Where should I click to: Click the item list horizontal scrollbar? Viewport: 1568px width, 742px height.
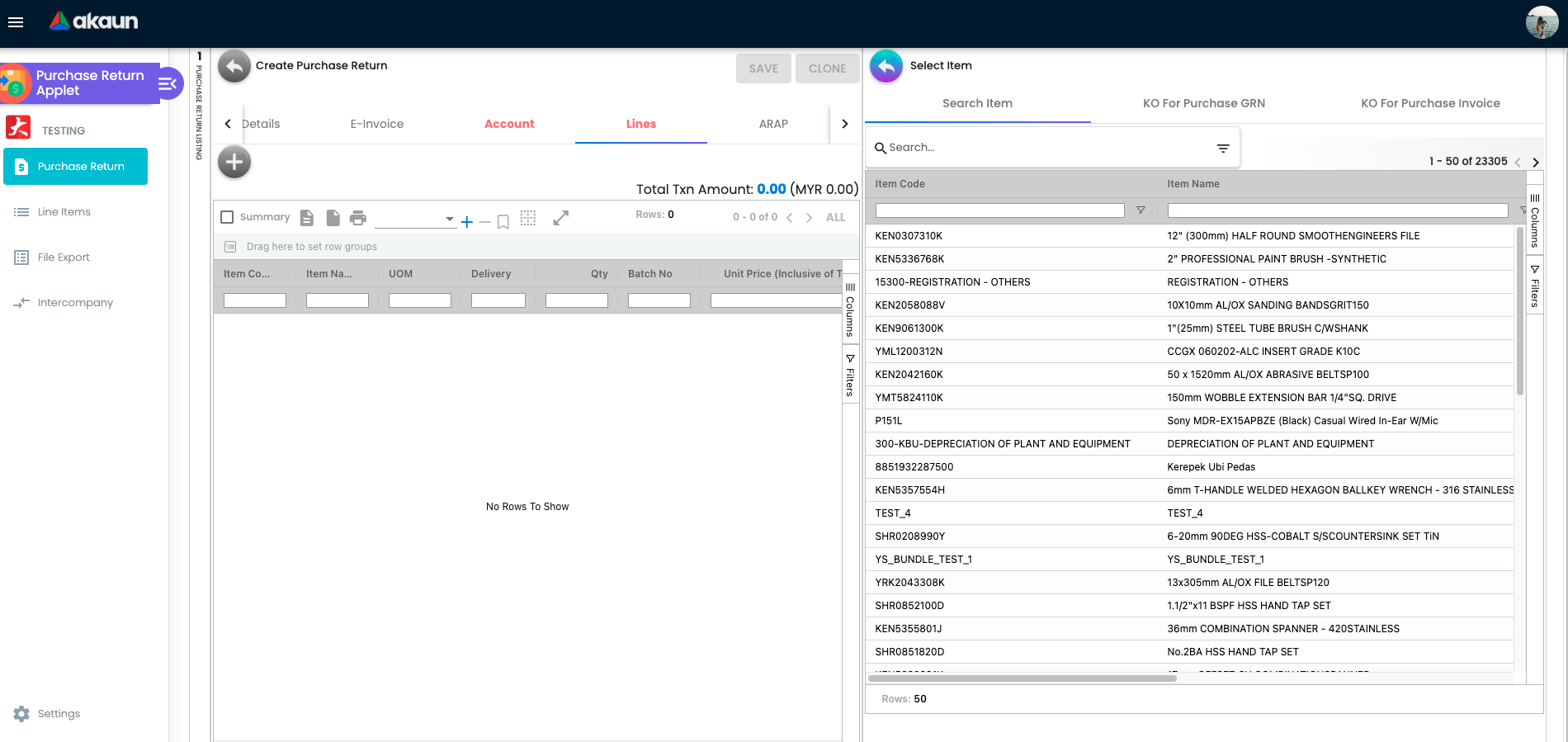tap(1022, 678)
